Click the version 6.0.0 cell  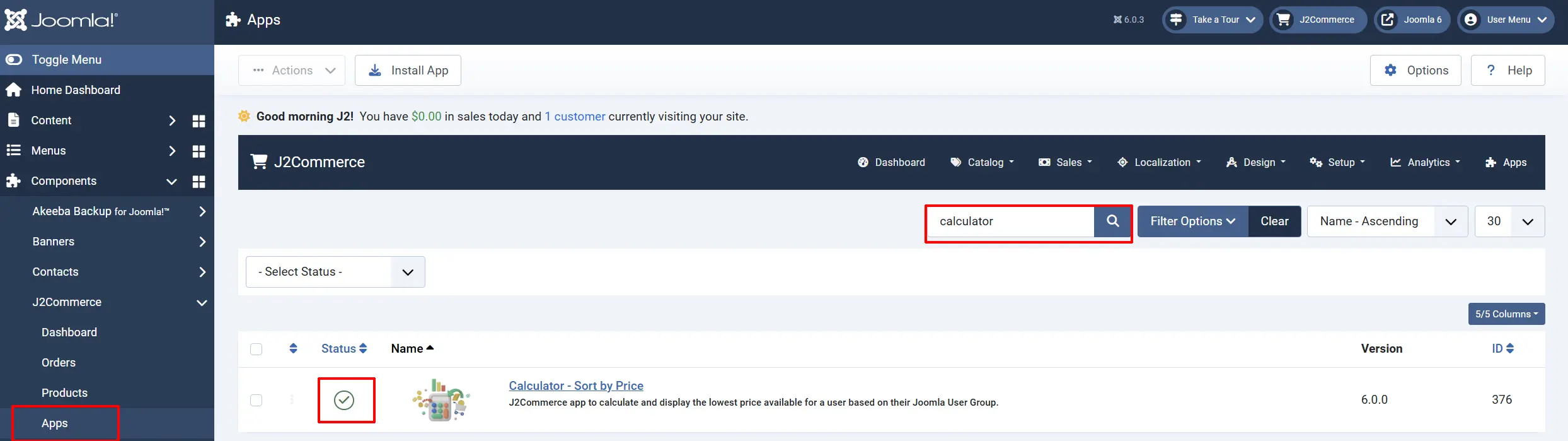tap(1374, 400)
